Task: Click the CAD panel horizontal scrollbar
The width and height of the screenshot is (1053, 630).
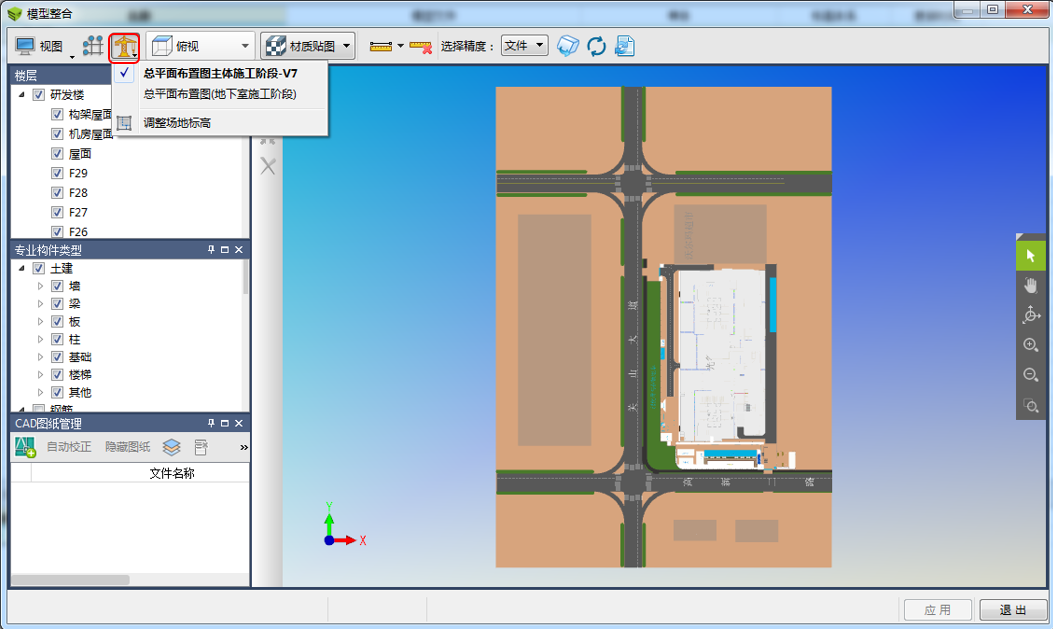Action: click(70, 580)
